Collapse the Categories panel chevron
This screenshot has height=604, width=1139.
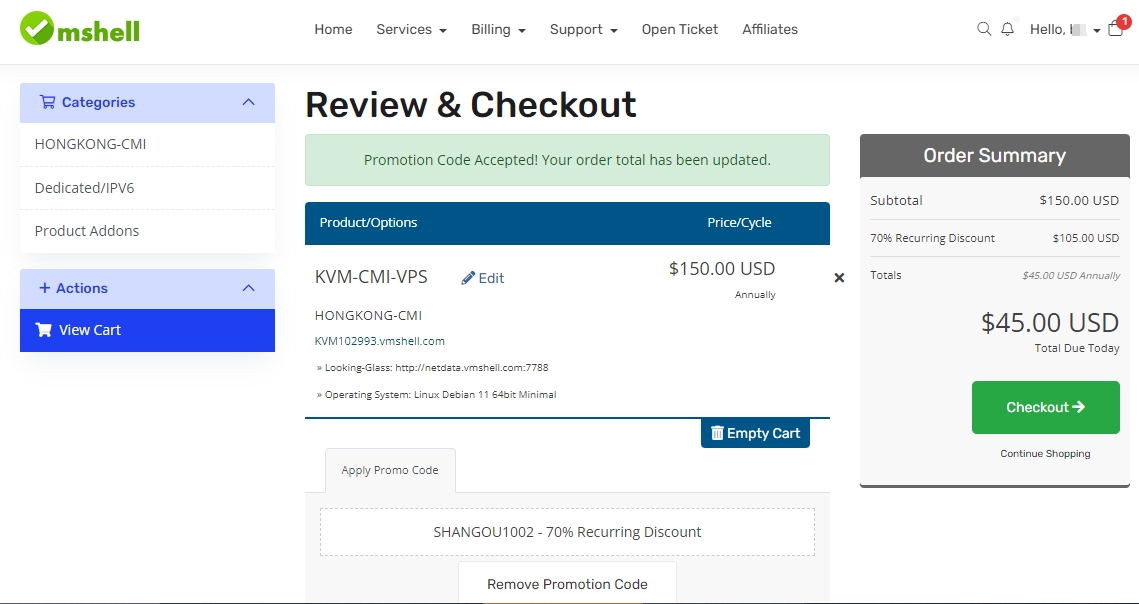tap(248, 102)
